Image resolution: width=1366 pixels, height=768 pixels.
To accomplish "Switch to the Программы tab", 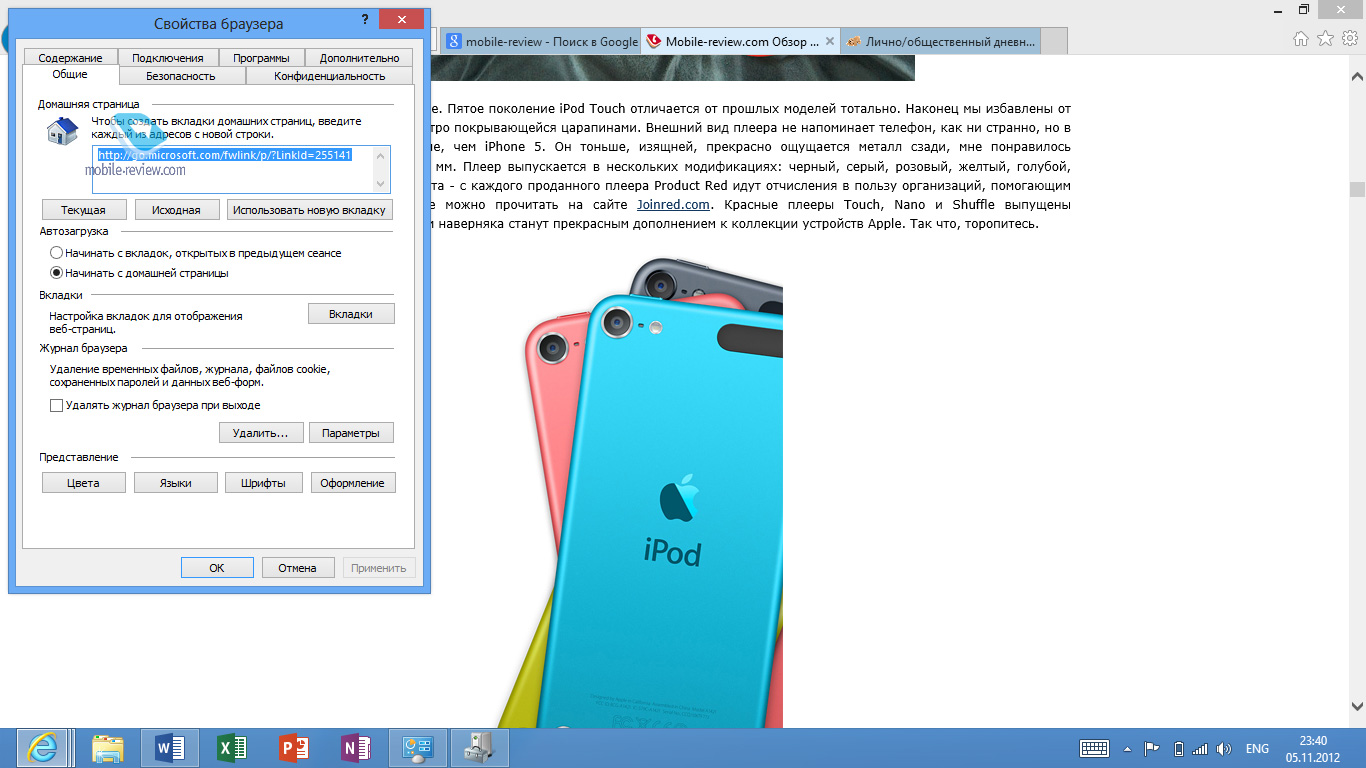I will (262, 58).
